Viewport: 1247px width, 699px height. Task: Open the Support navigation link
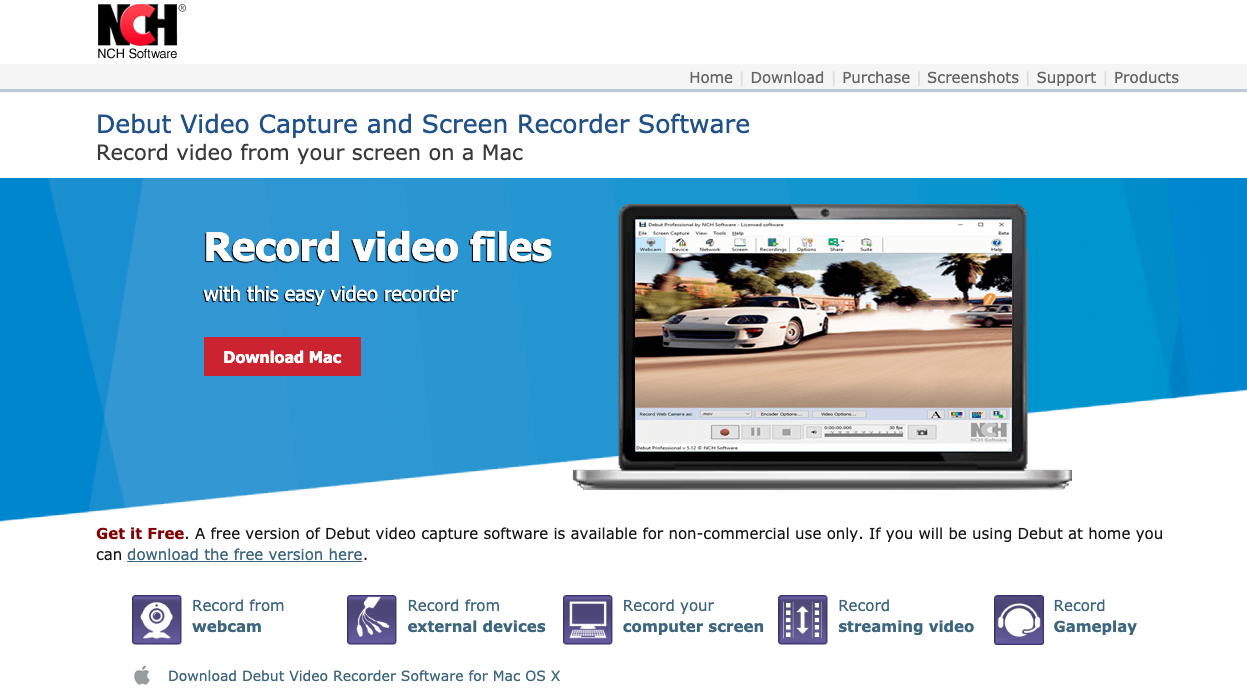[1066, 78]
